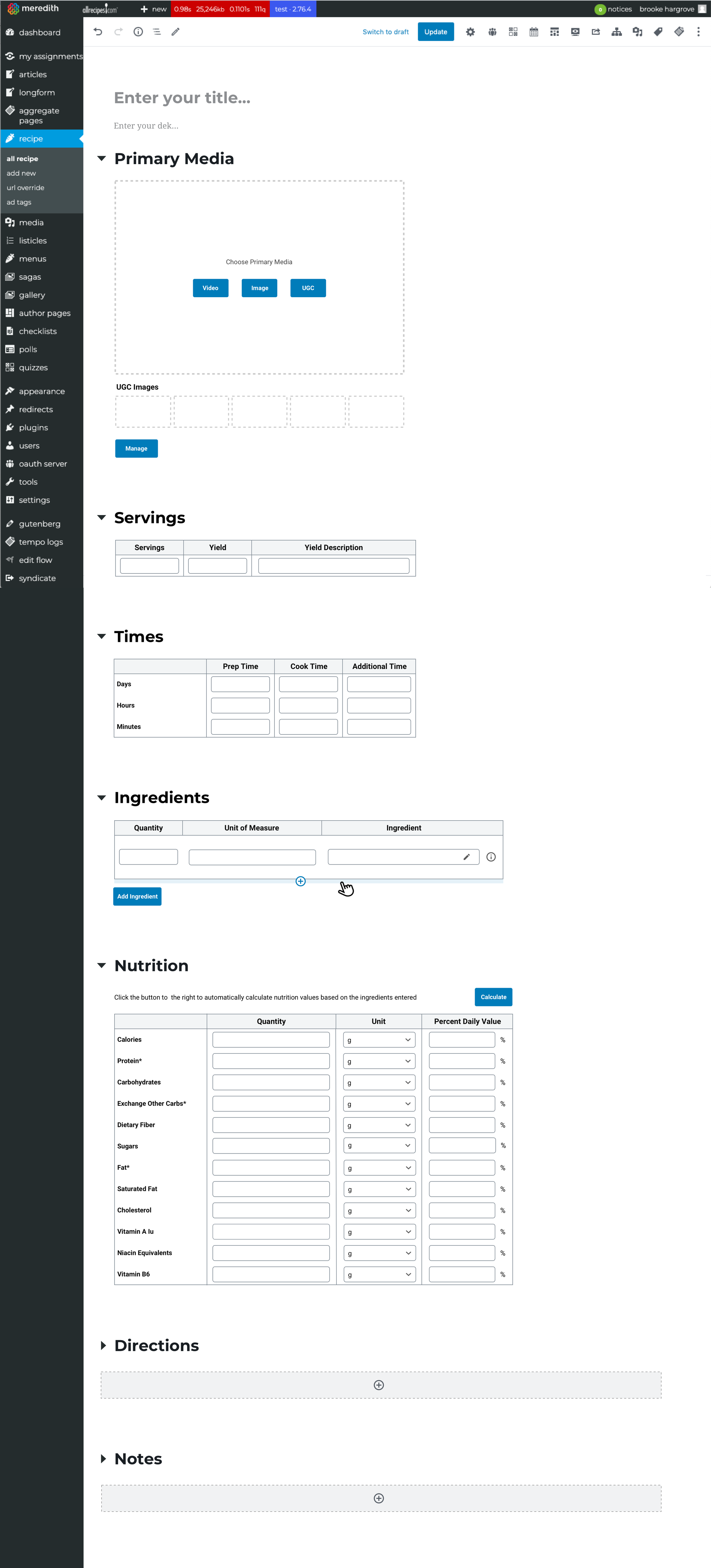Open the three-dot options menu

click(x=698, y=32)
